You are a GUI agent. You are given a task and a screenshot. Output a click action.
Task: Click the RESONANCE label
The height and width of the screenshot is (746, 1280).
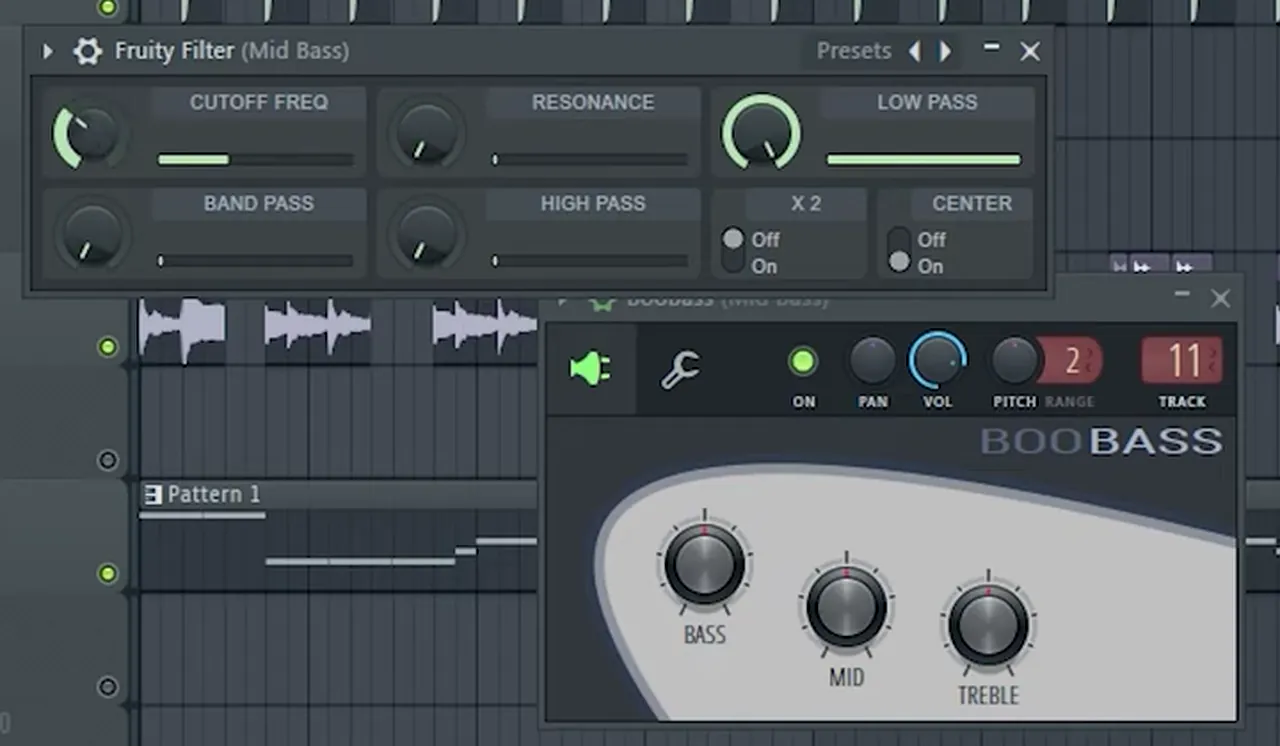(593, 102)
